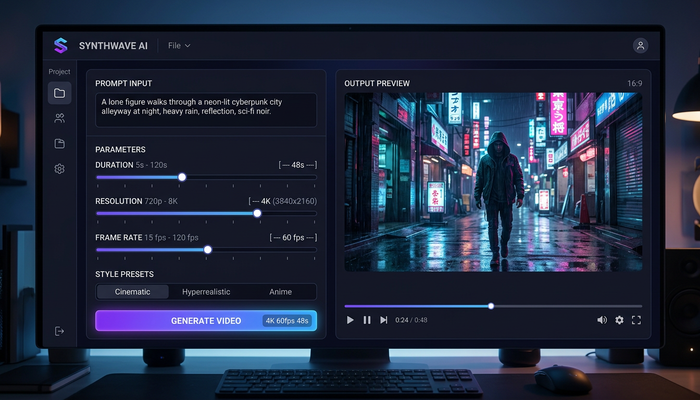700x400 pixels.
Task: Play the preview video
Action: (350, 320)
